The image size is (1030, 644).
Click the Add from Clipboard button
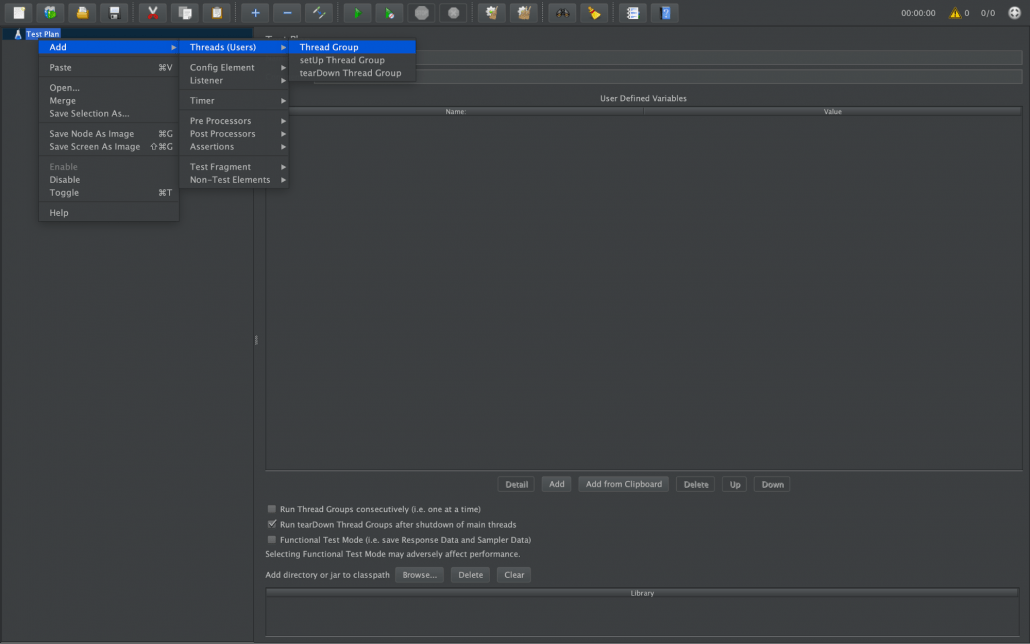[623, 484]
